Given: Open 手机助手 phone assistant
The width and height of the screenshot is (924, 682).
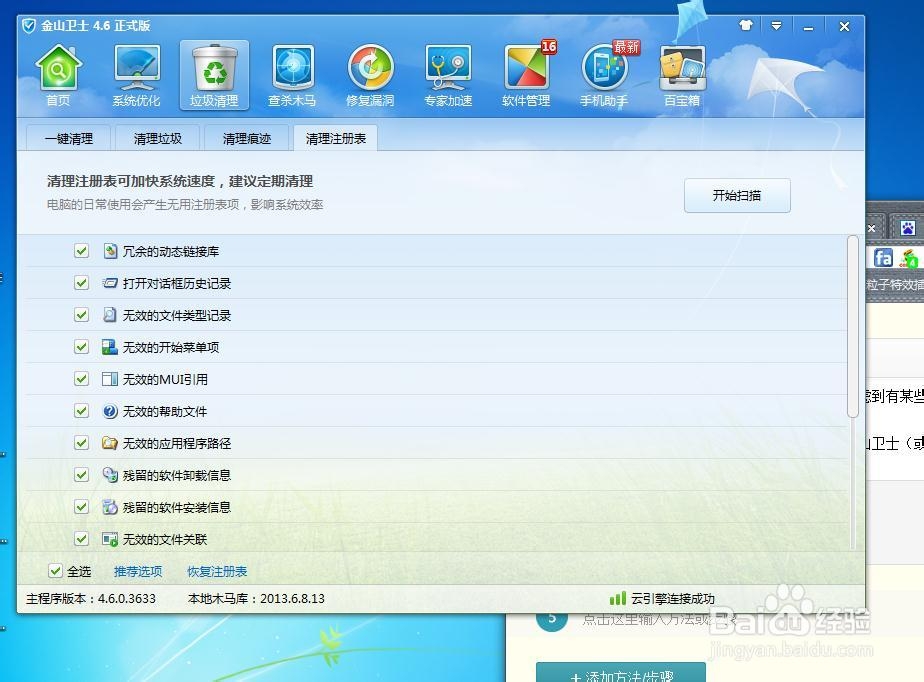Looking at the screenshot, I should [x=604, y=75].
